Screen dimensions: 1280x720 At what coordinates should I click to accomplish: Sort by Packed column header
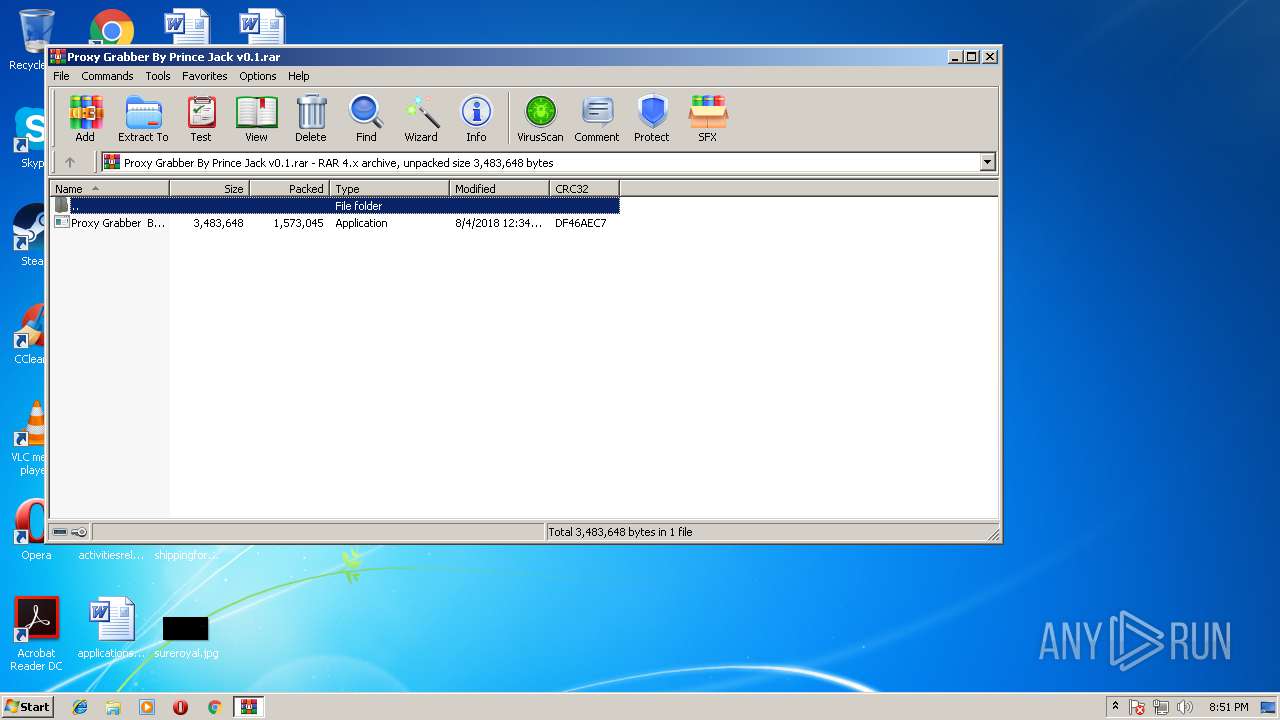[x=290, y=188]
